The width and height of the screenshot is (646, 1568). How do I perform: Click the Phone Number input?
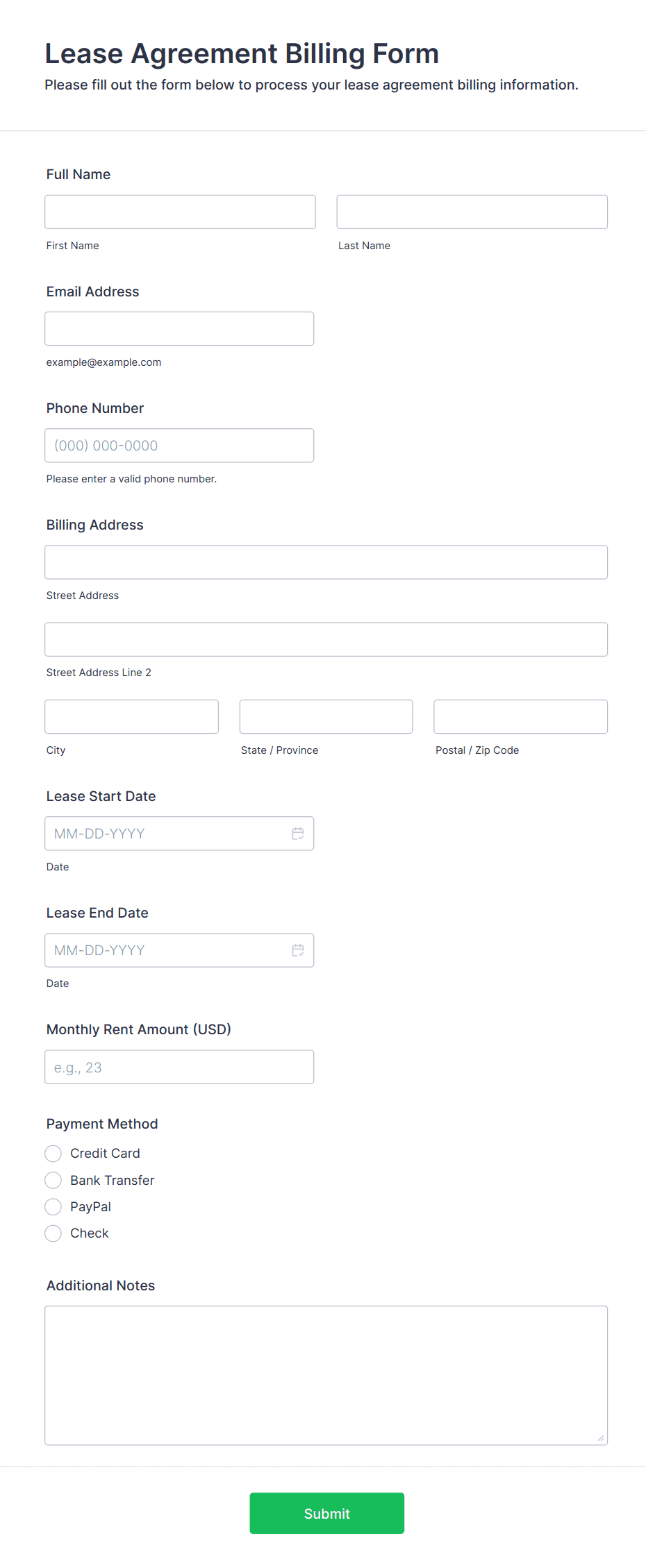point(179,446)
